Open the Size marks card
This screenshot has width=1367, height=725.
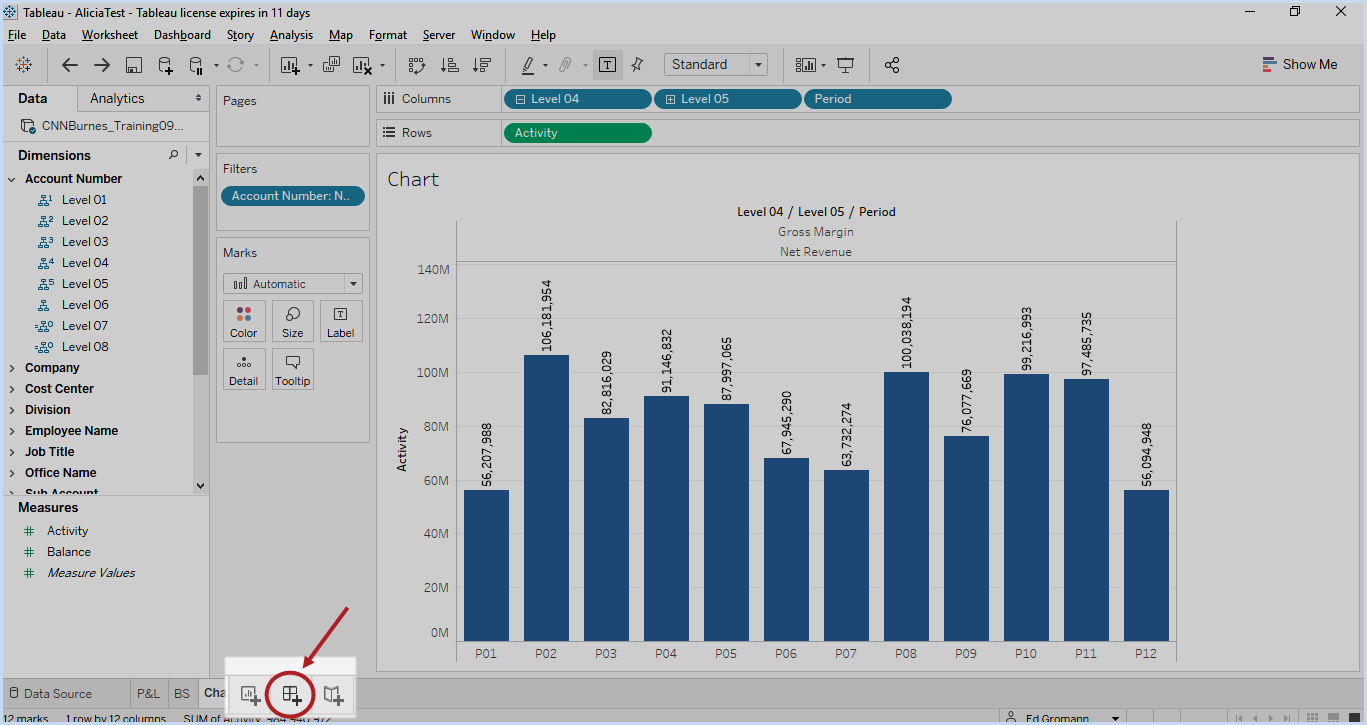[x=293, y=321]
